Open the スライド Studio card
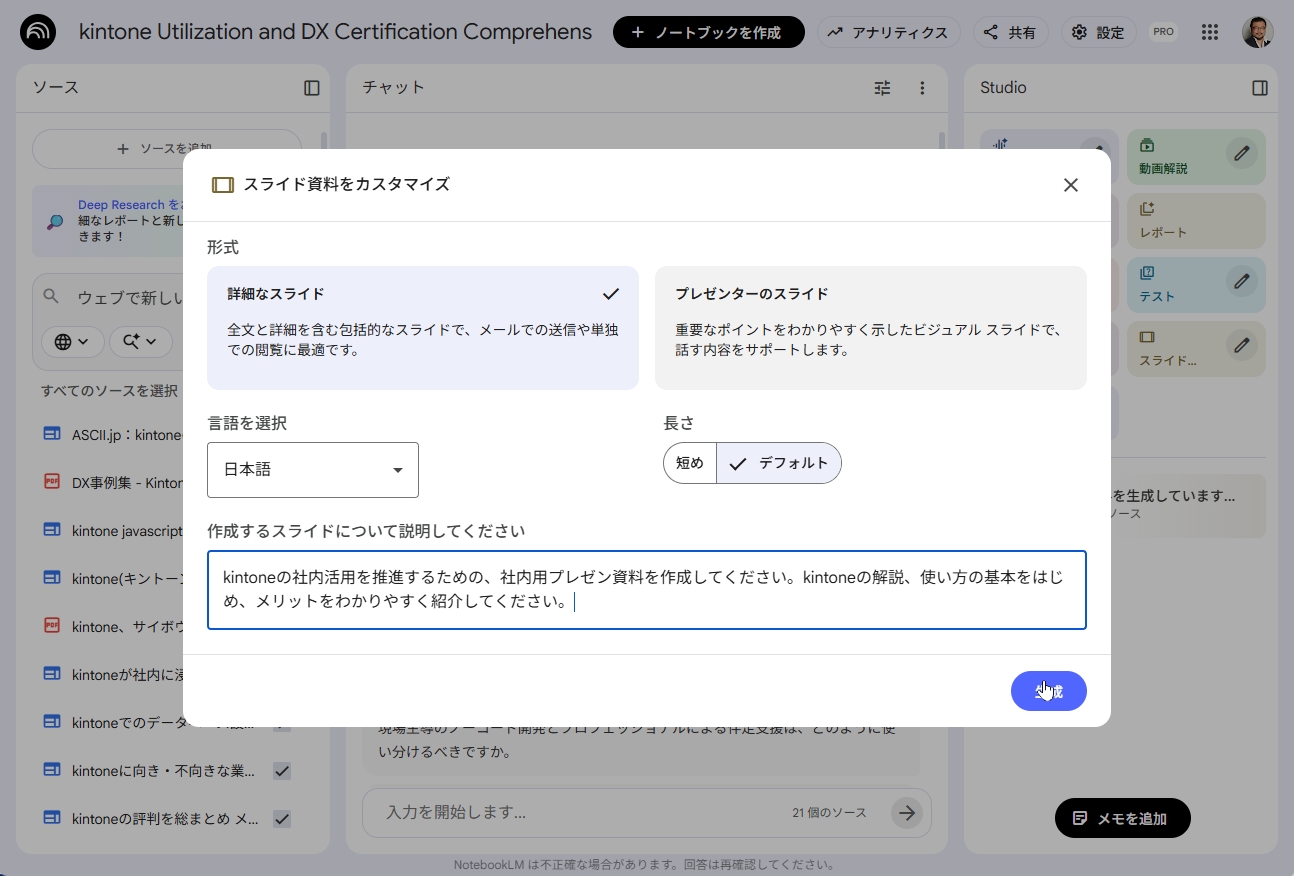The width and height of the screenshot is (1294, 876). tap(1196, 349)
